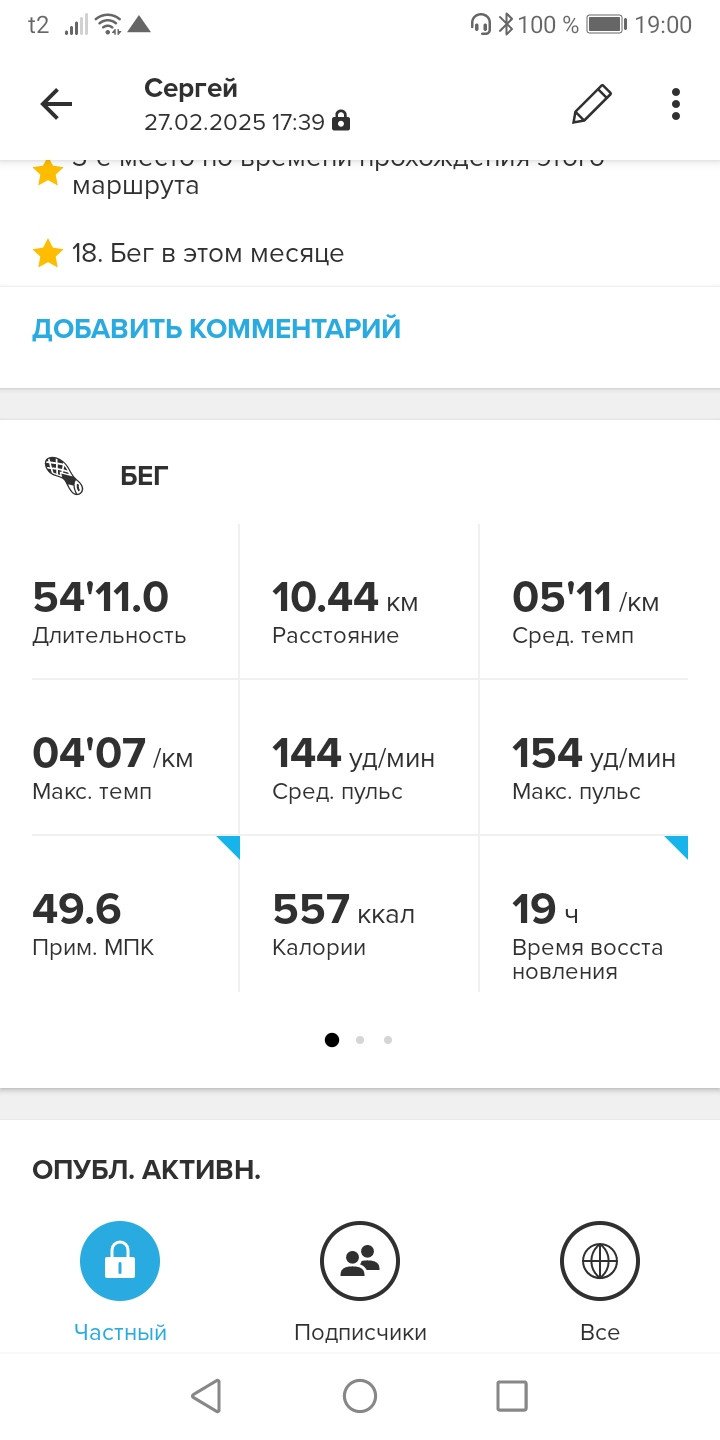The image size is (720, 1440).
Task: Select the Подписчики followers icon
Action: point(360,1261)
